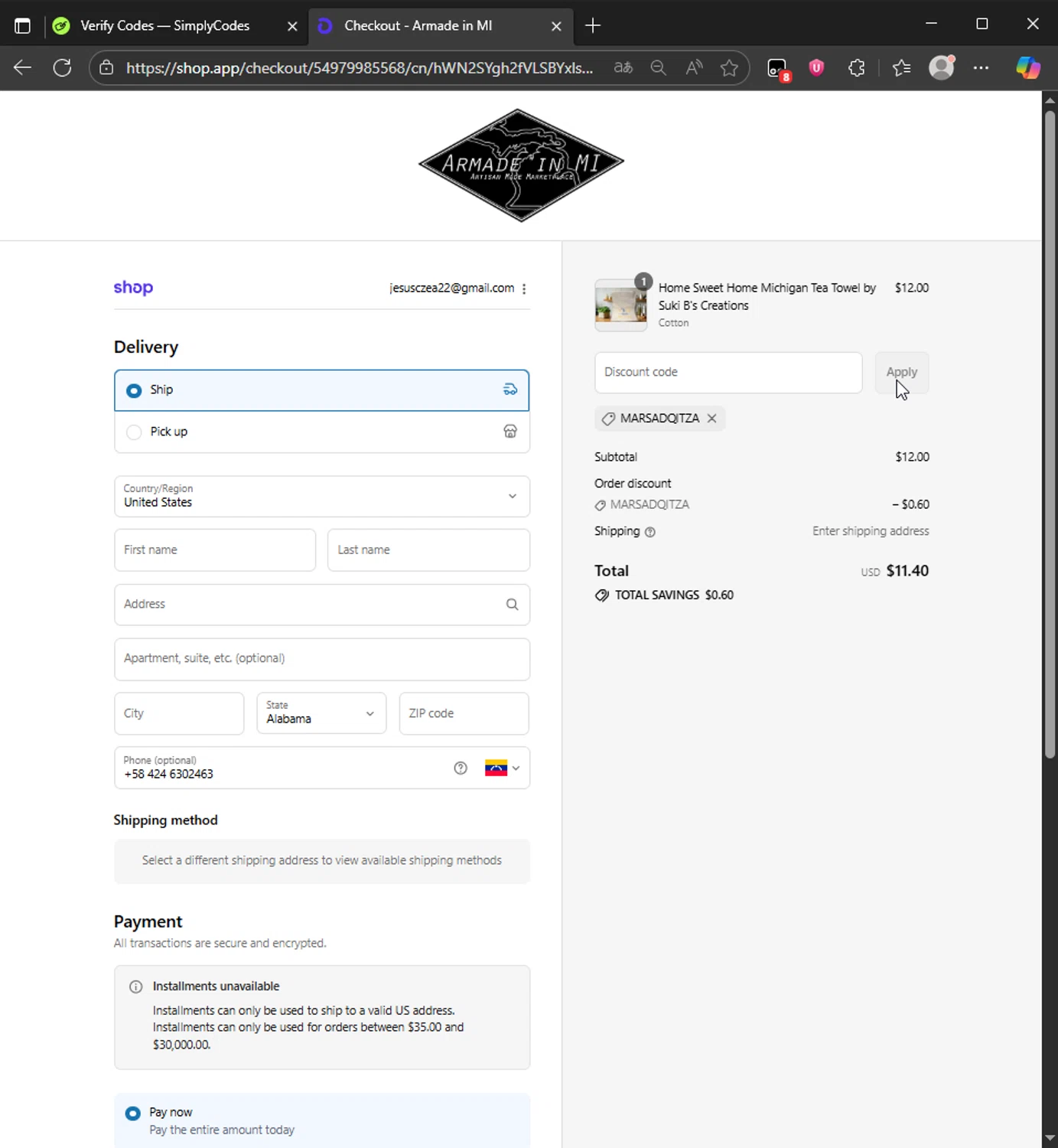Click the Ship option truck icon
The image size is (1058, 1148).
[510, 390]
